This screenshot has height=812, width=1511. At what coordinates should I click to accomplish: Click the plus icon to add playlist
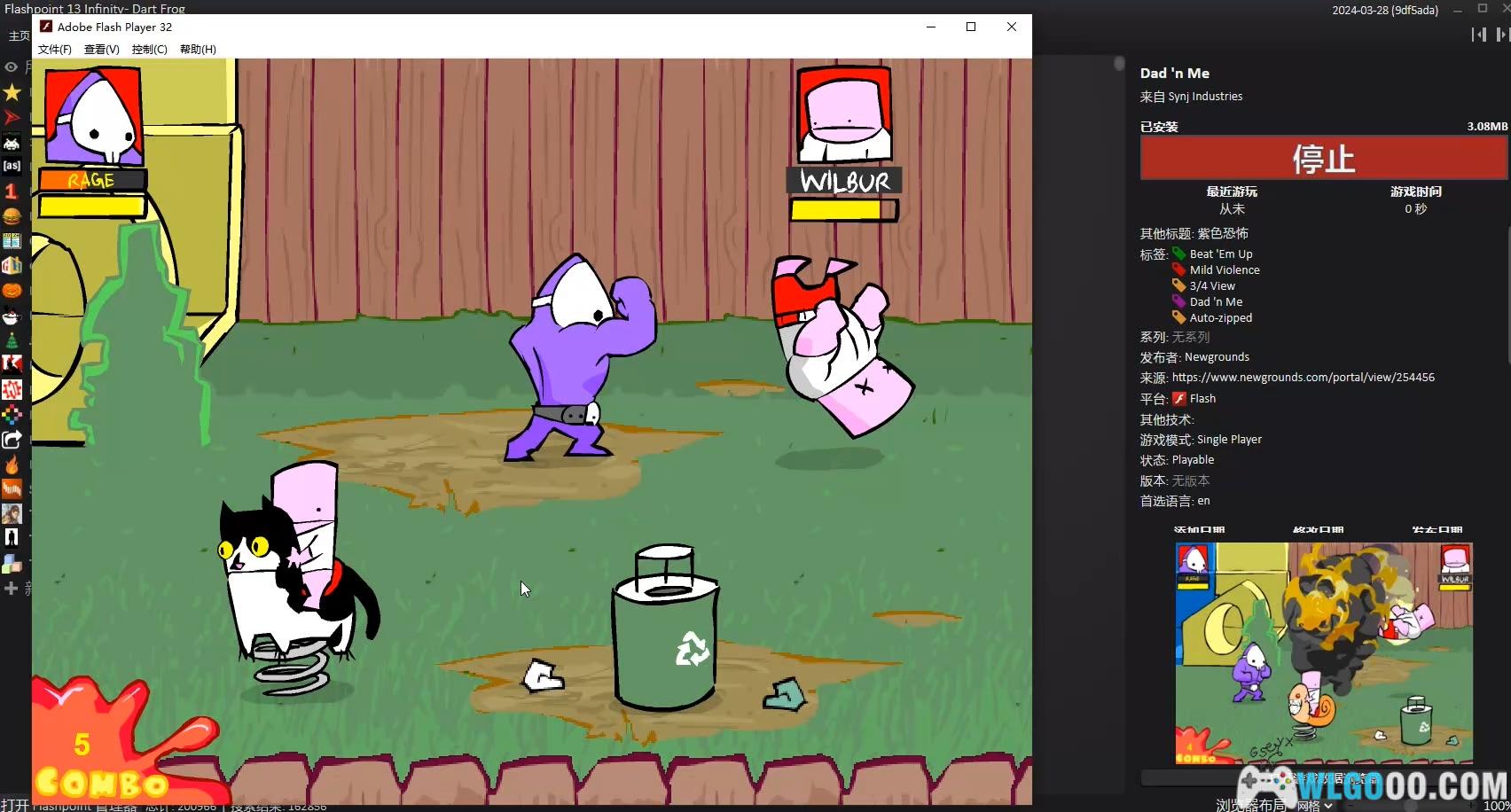coord(11,588)
